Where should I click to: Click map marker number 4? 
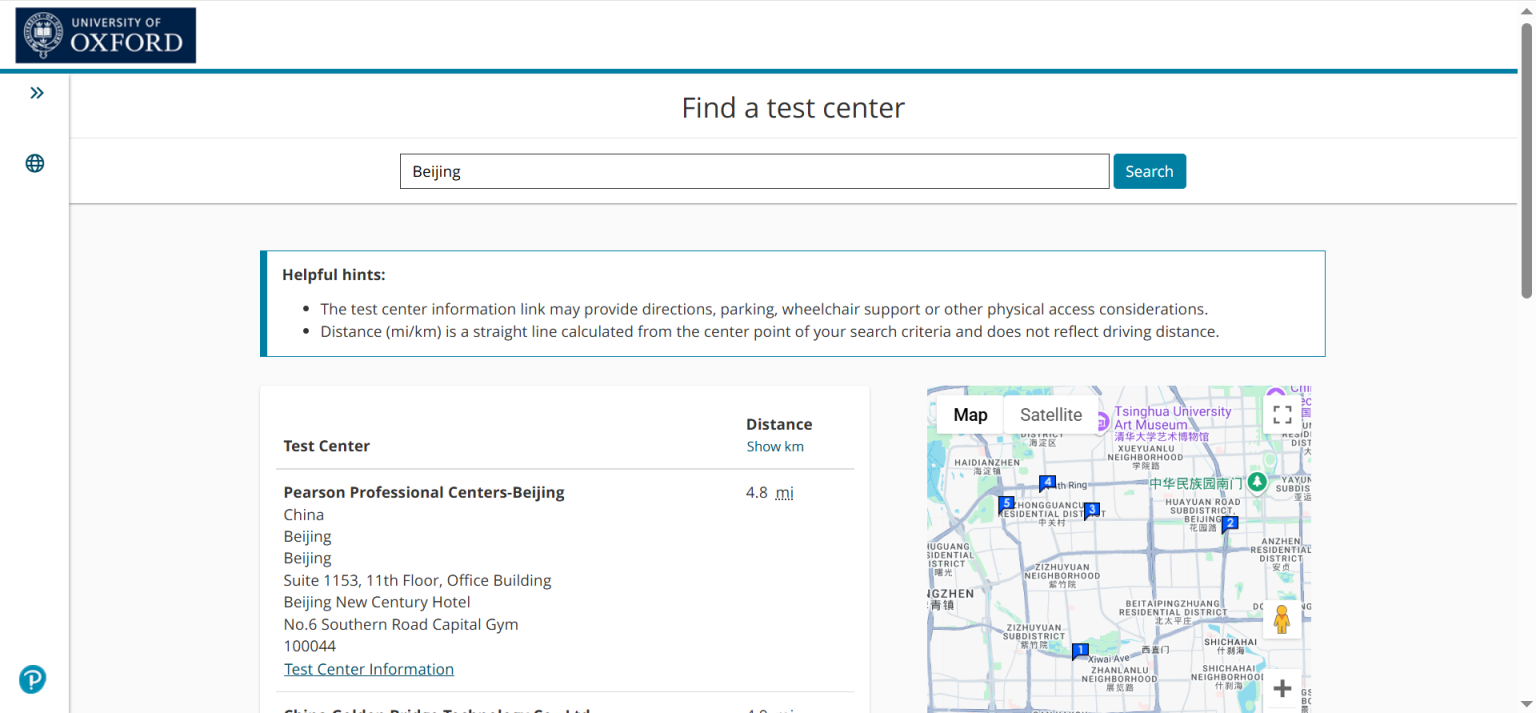1047,483
